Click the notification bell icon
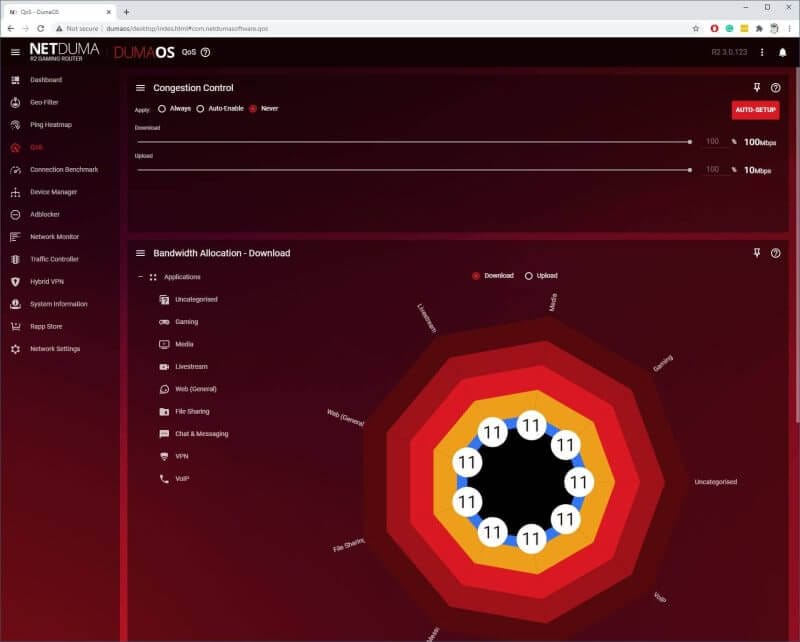 tap(782, 52)
